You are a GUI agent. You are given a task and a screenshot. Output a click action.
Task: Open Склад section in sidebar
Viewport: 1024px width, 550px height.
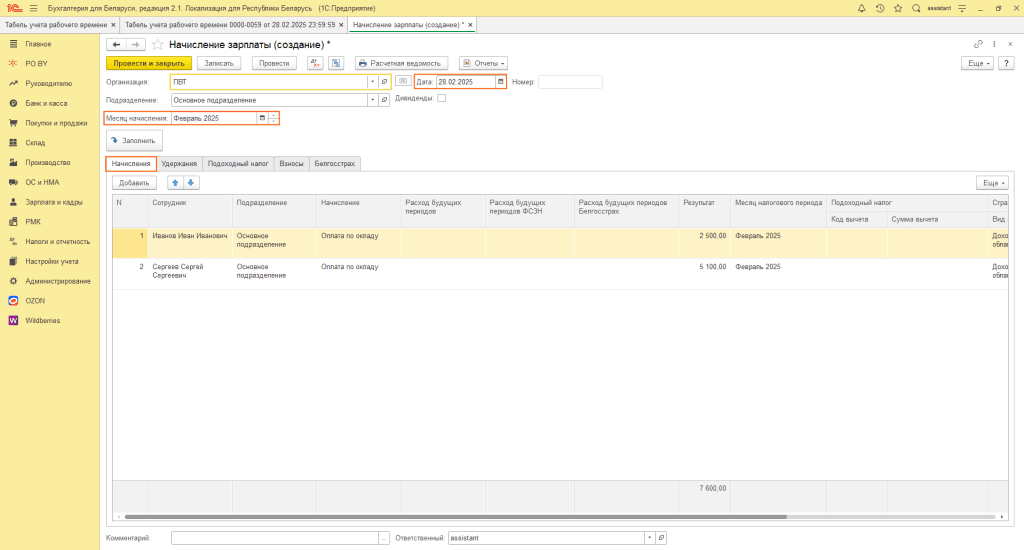[35, 142]
